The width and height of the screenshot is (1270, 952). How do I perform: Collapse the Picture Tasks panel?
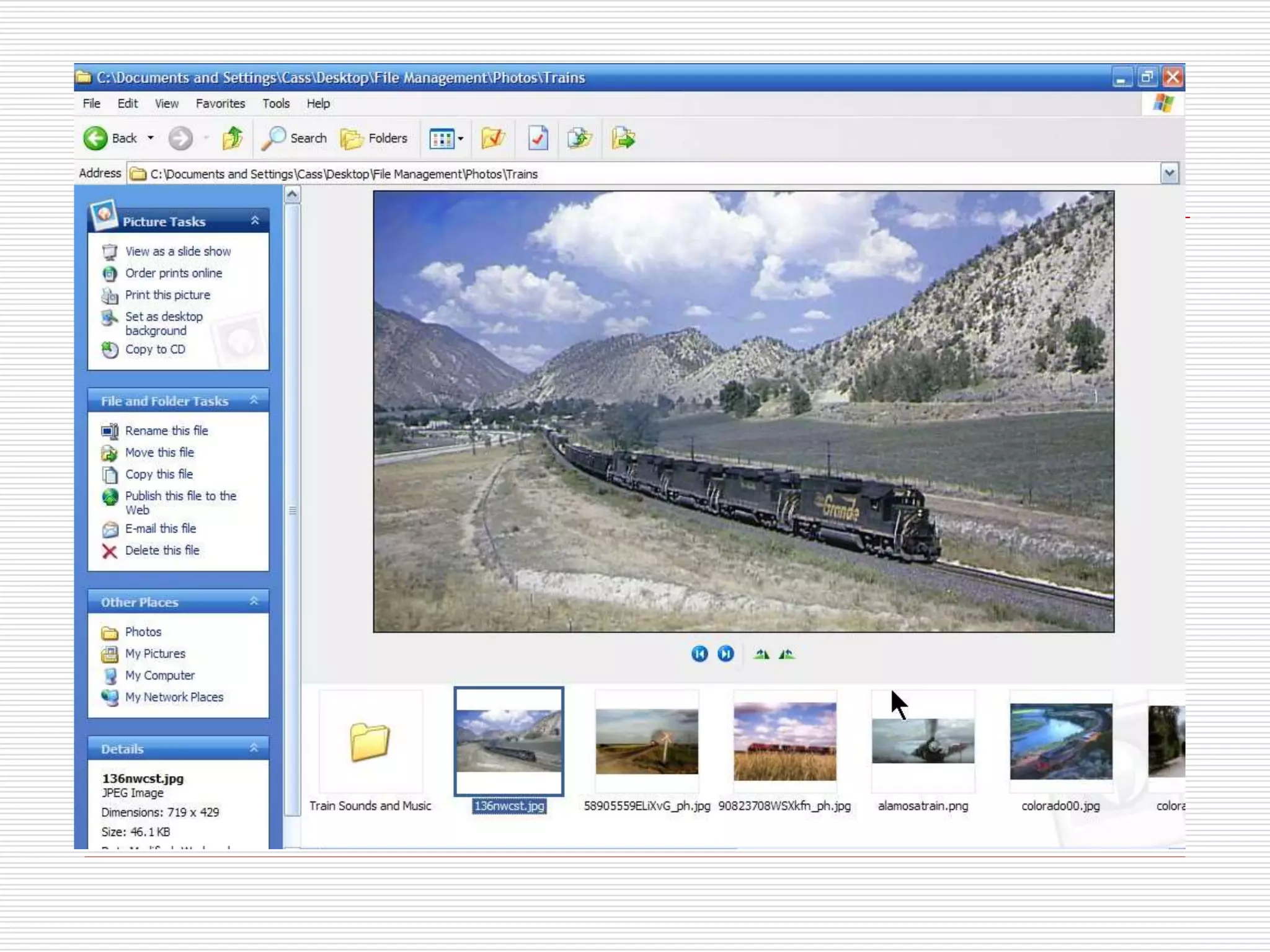(x=255, y=221)
